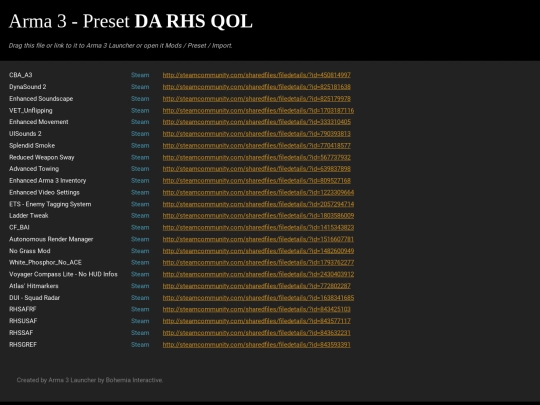Select the mod name 'Splendid Smoke'
540x405 pixels.
(x=32, y=145)
